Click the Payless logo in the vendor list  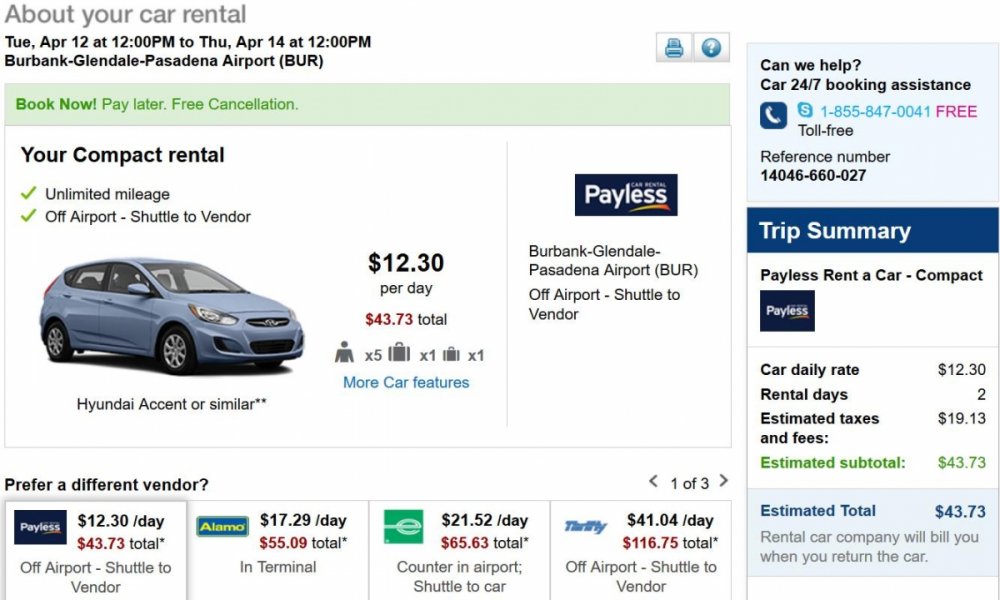coord(39,526)
